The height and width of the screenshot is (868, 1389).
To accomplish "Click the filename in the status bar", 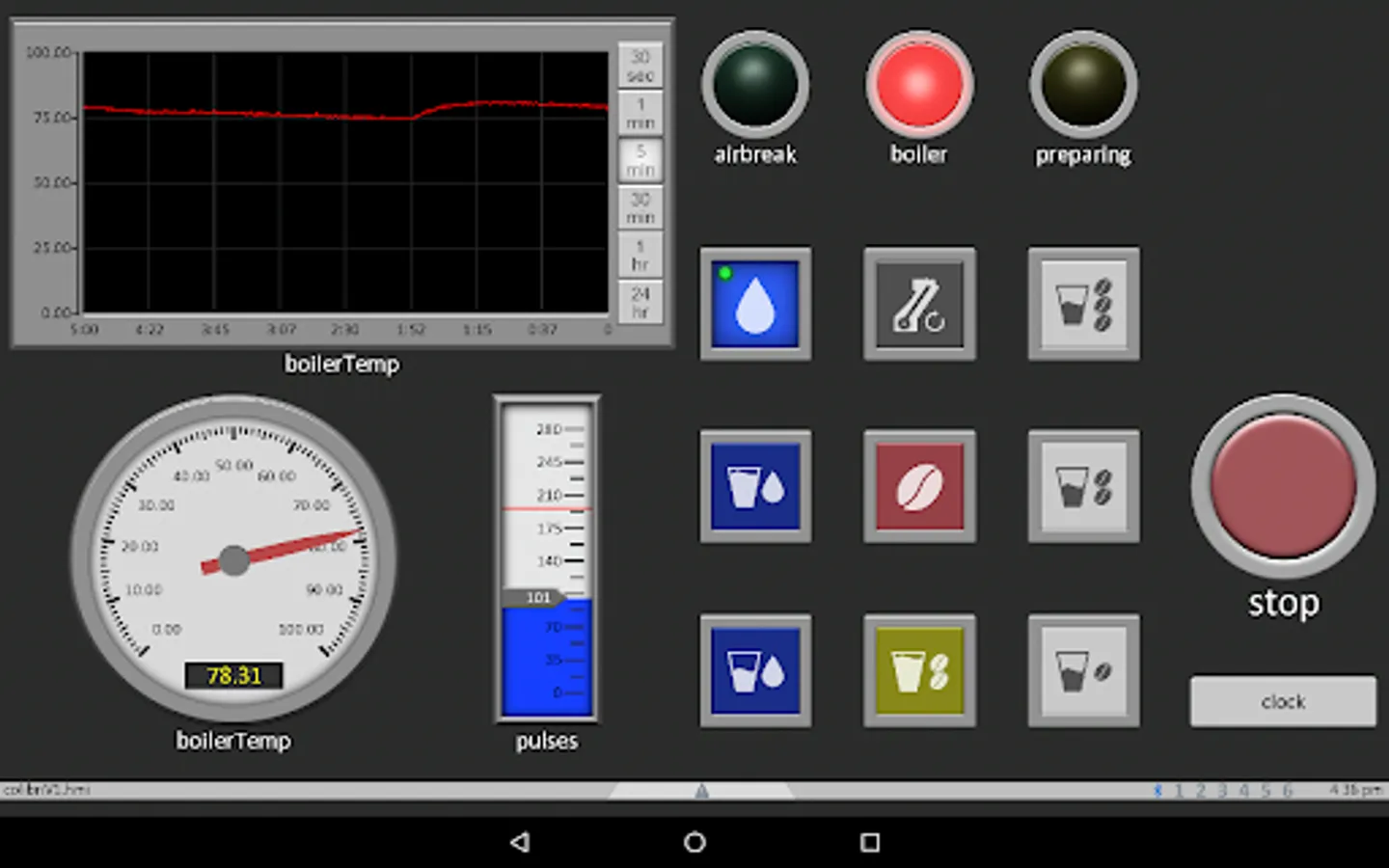I will click(46, 790).
